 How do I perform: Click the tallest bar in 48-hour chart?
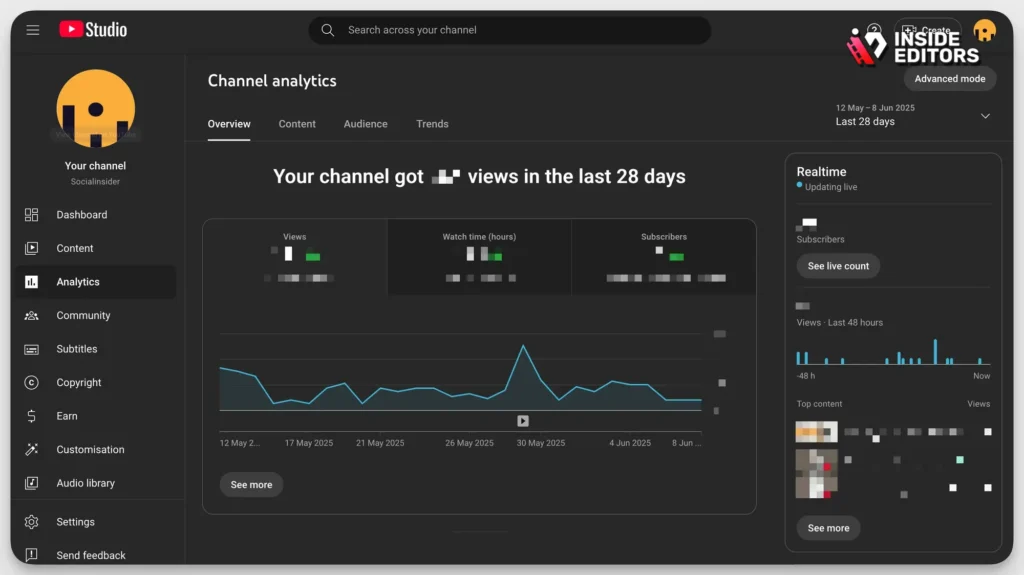coord(935,352)
